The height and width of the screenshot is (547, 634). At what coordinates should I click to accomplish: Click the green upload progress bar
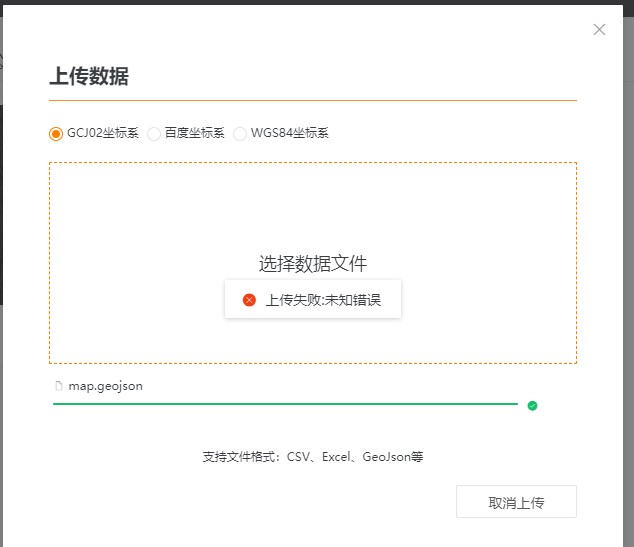[285, 403]
